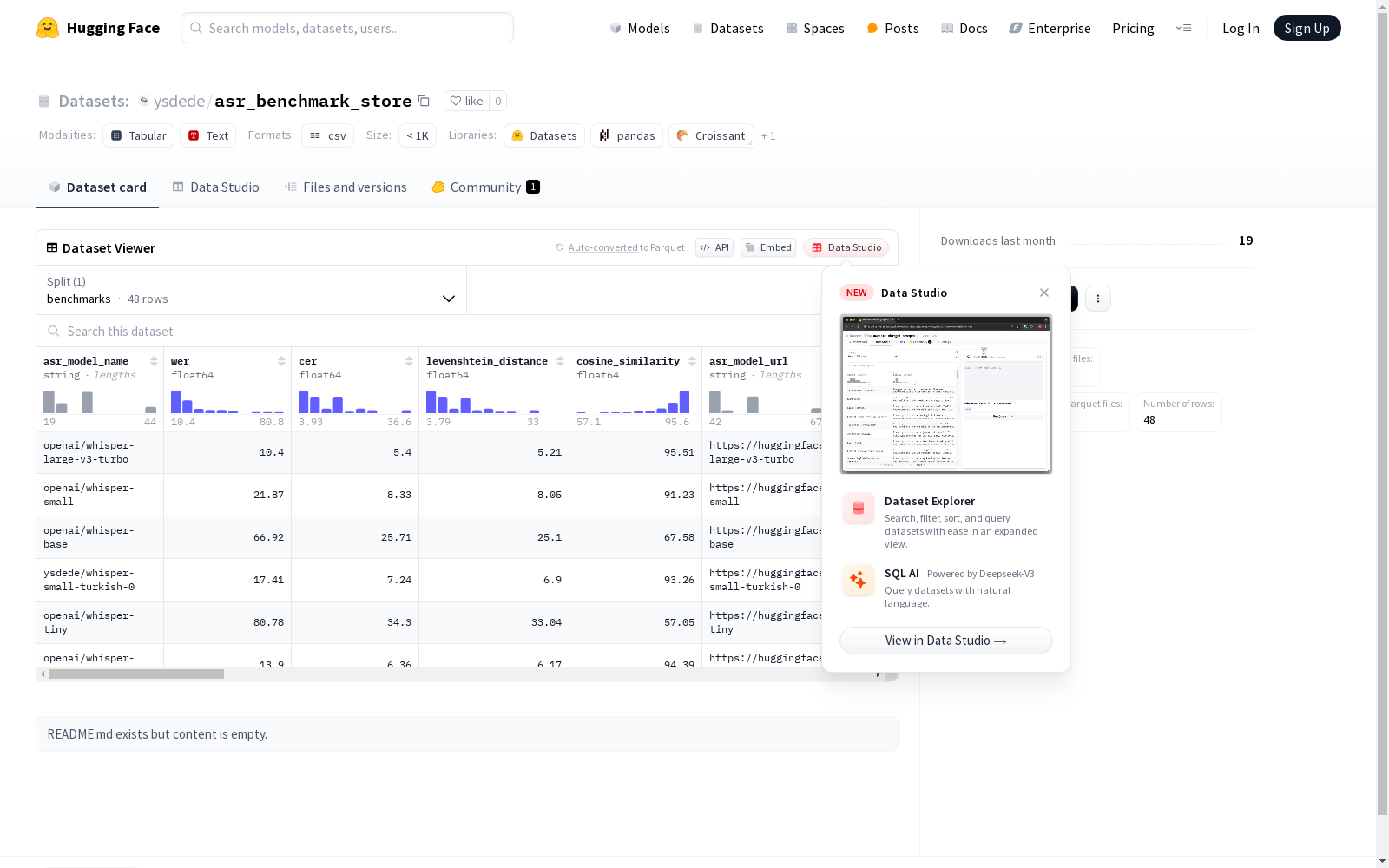Select the Datasets library tag
1389x868 pixels.
pyautogui.click(x=544, y=135)
